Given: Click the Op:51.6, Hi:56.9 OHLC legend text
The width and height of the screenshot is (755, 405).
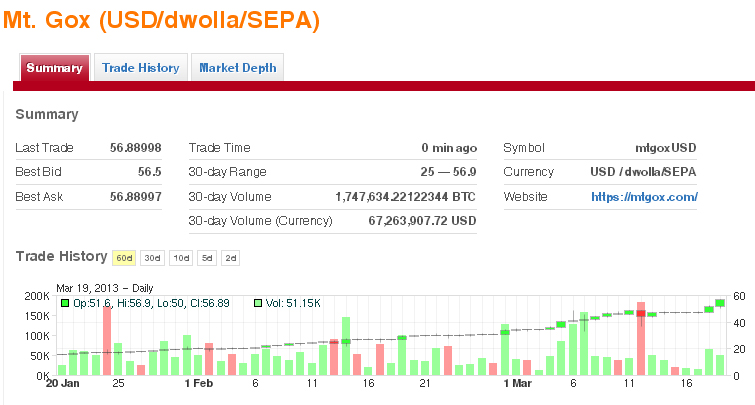Looking at the screenshot, I should 151,303.
